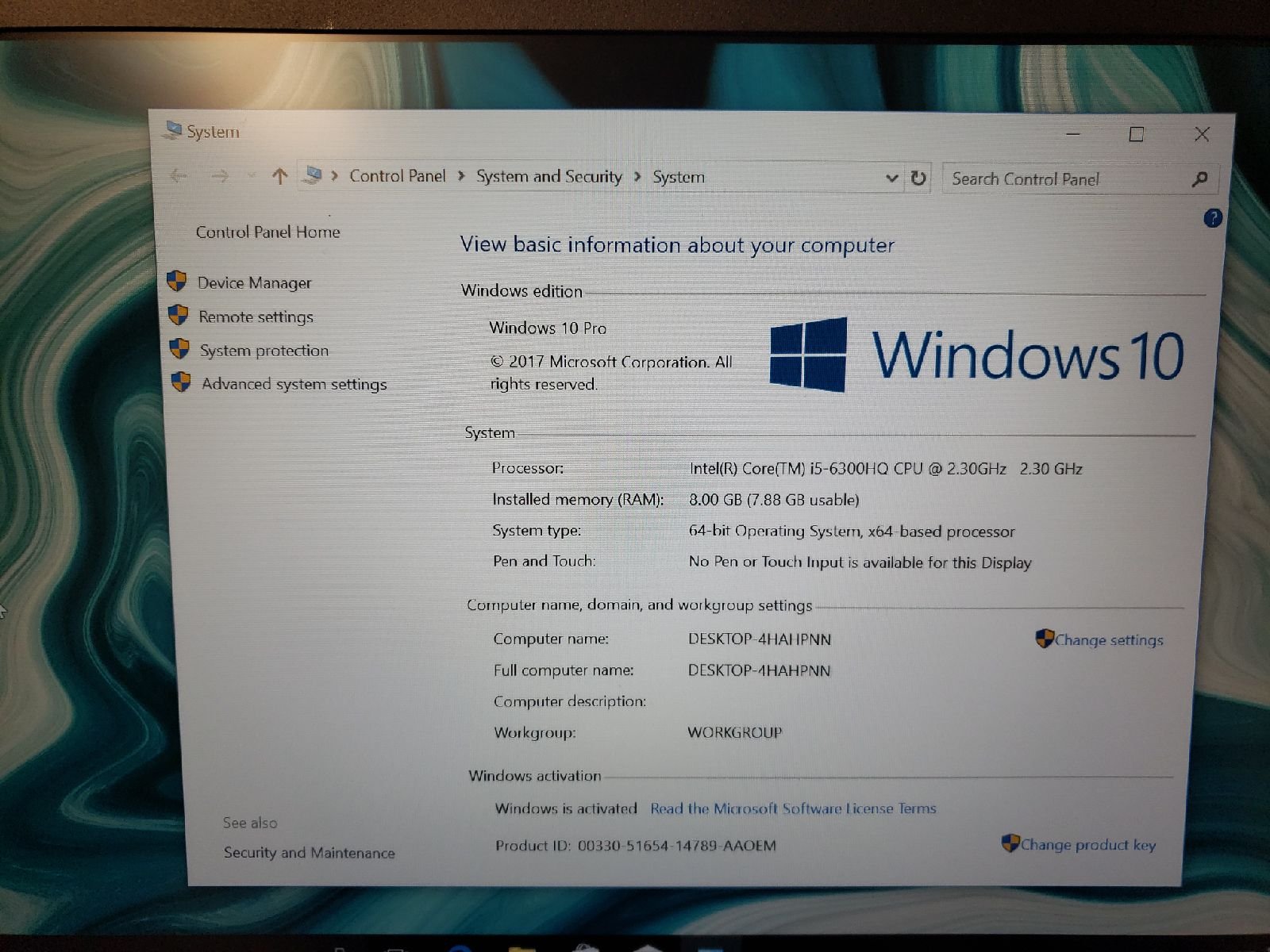Refresh the System page
1270x952 pixels.
(x=918, y=178)
